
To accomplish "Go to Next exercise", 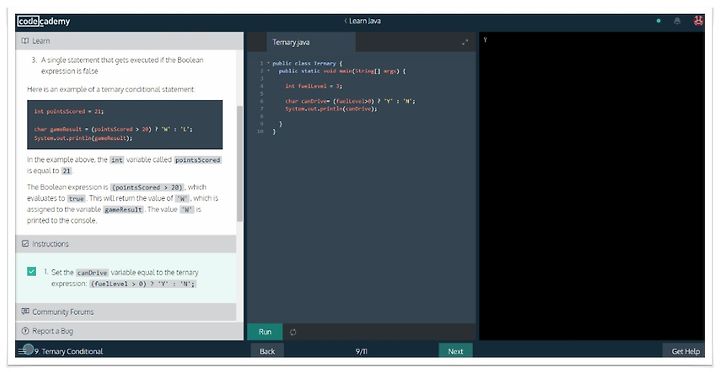I will 456,351.
